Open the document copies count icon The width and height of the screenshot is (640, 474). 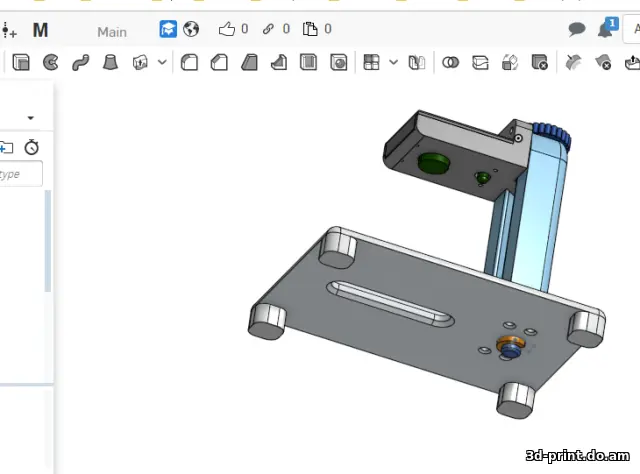(x=310, y=29)
